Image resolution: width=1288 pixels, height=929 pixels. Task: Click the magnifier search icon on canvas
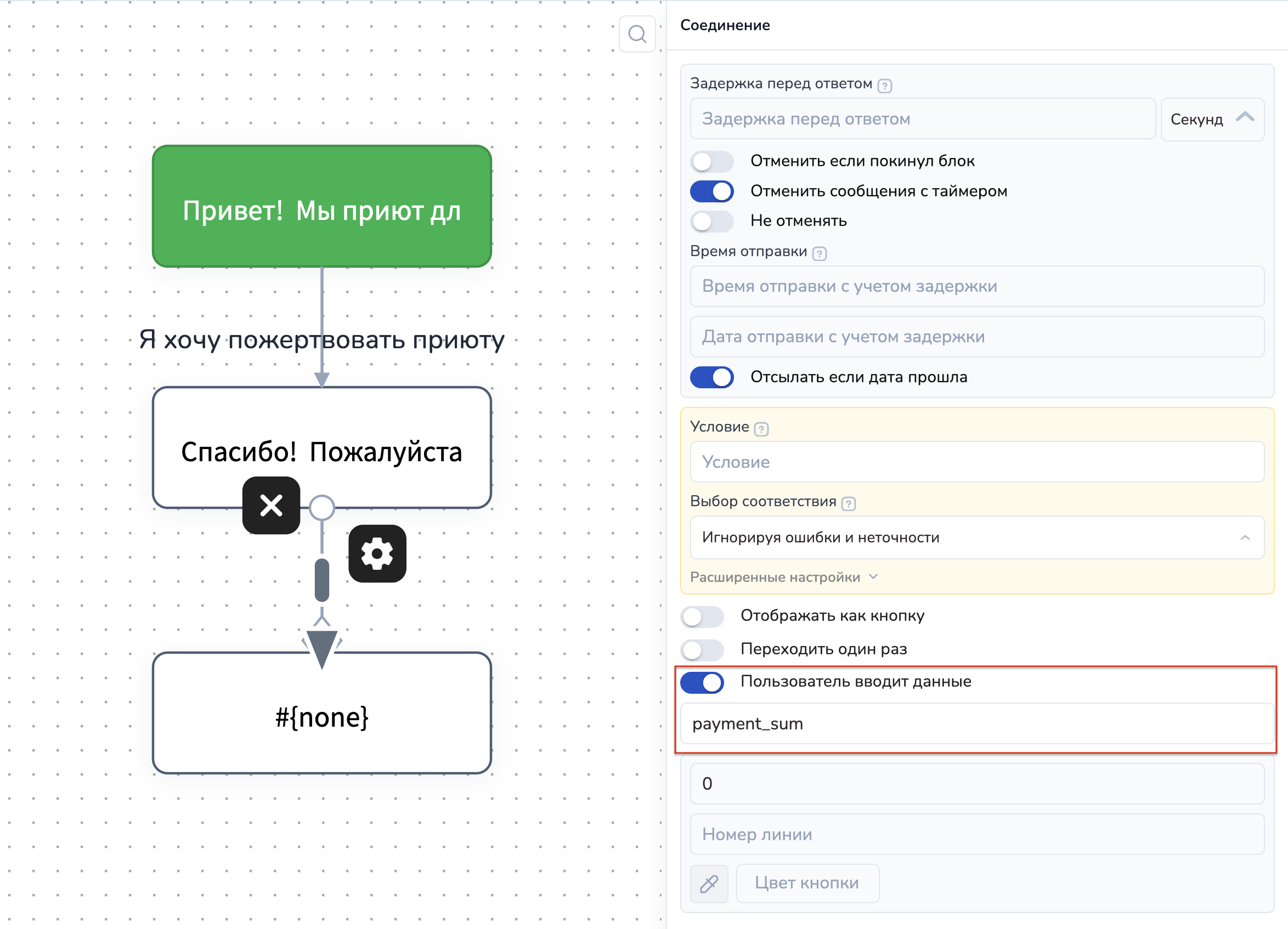tap(637, 35)
